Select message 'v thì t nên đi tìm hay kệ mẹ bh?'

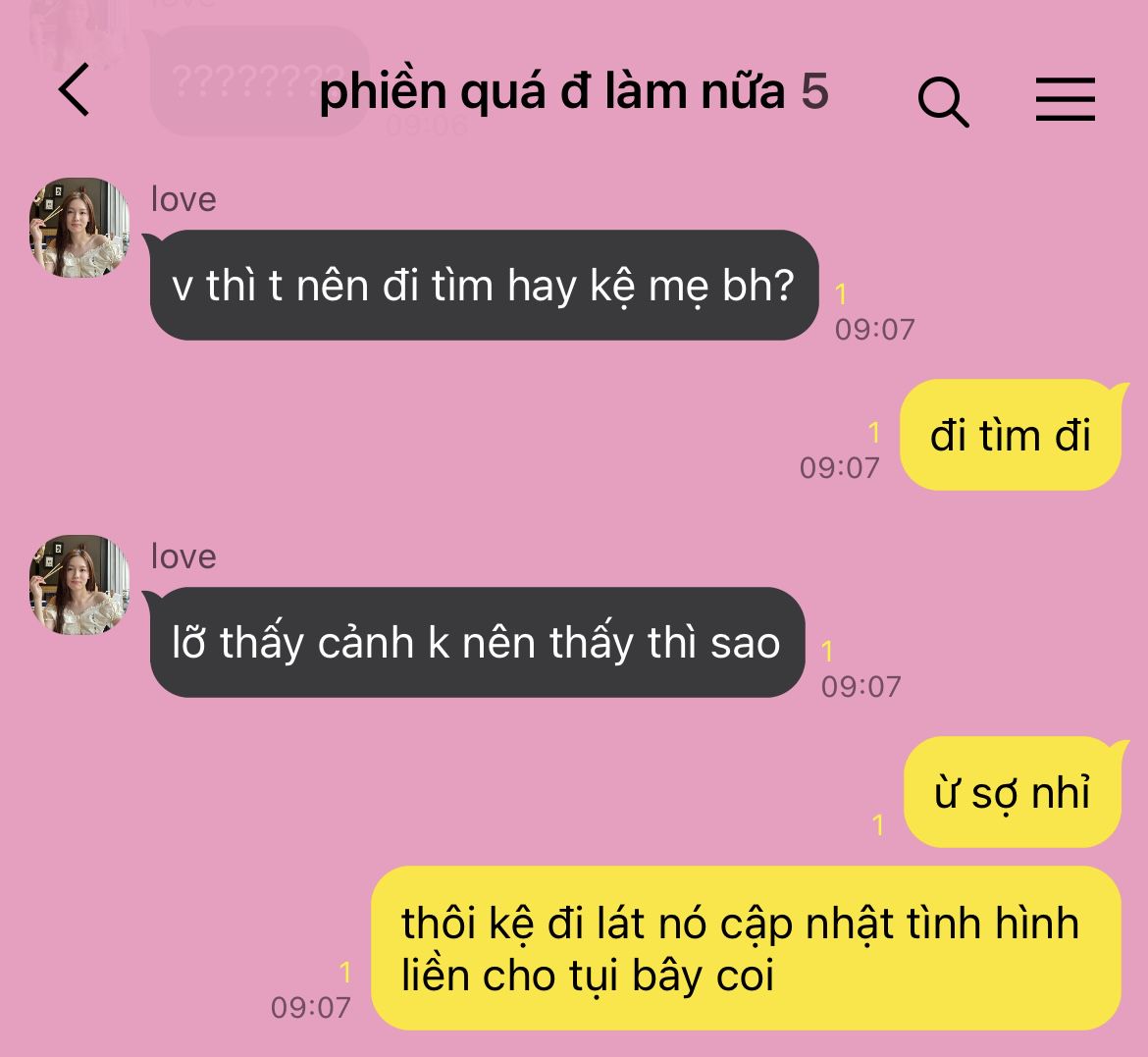[483, 285]
